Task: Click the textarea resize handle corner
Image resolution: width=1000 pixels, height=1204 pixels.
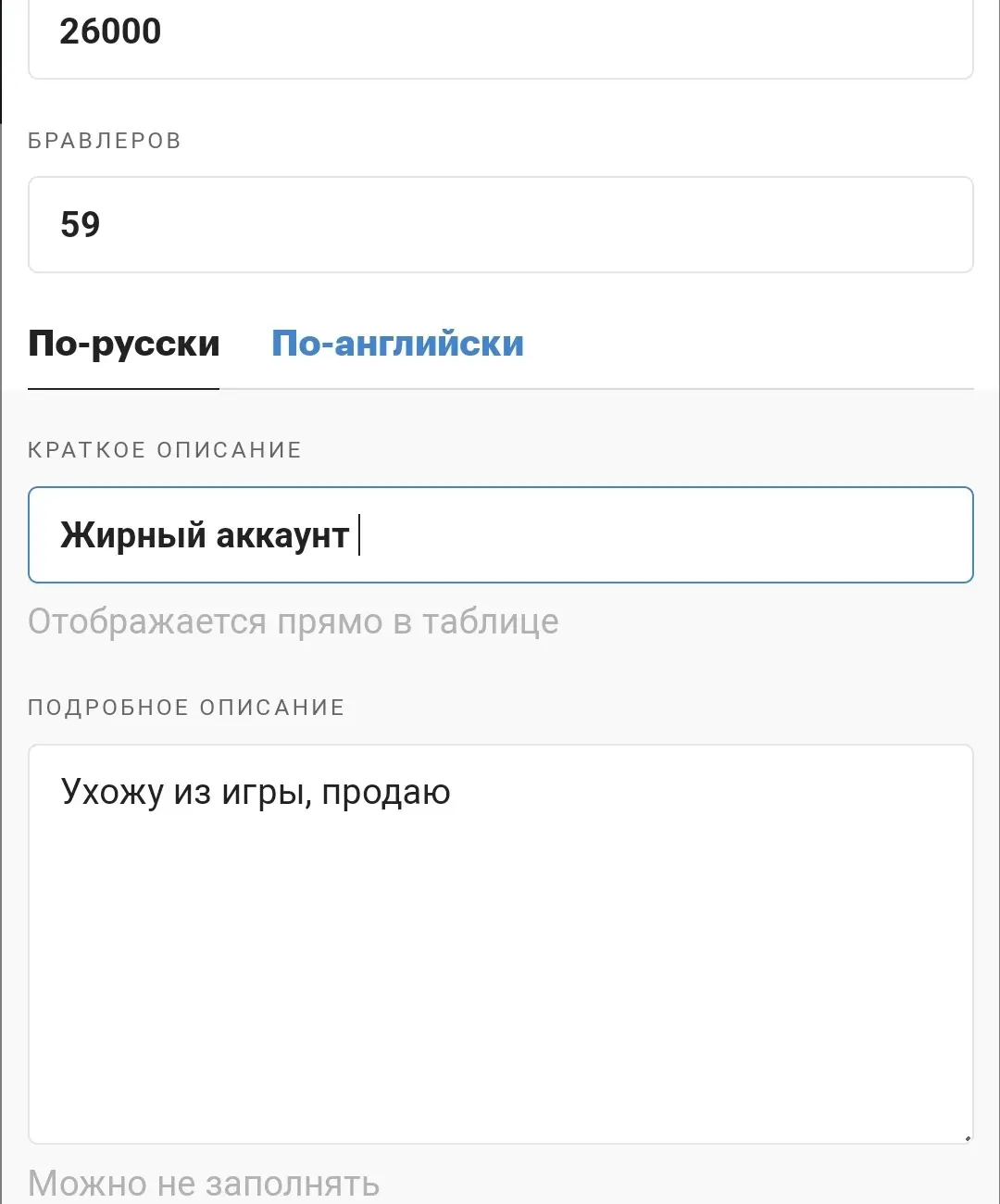Action: tap(968, 1138)
